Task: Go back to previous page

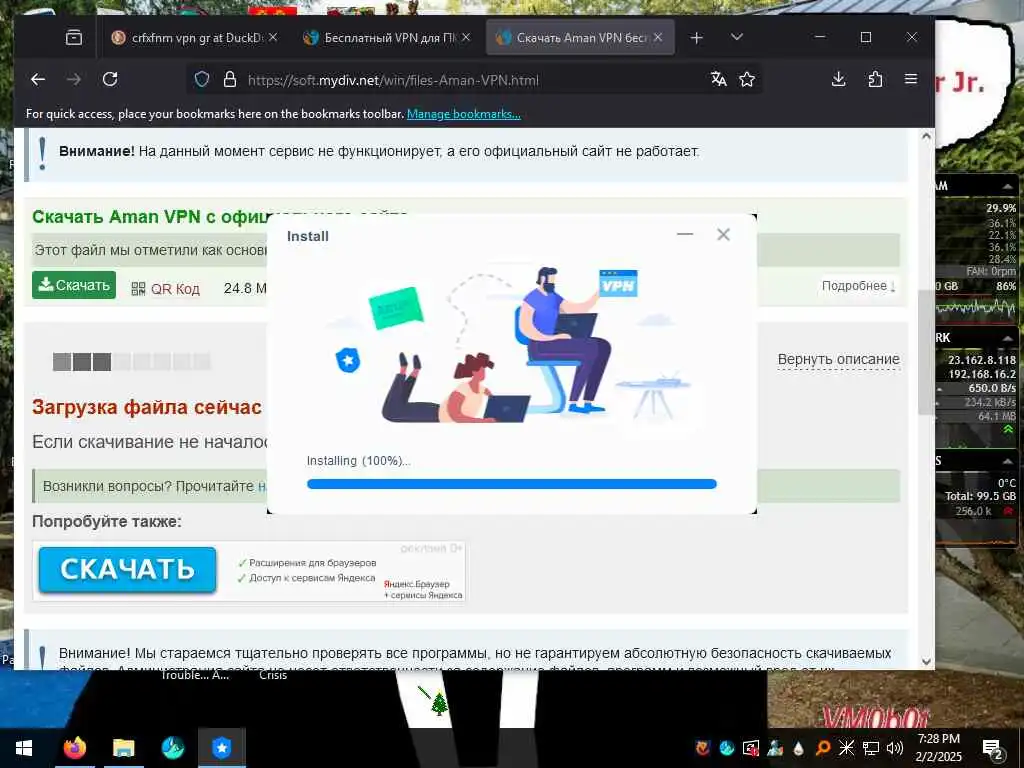Action: (38, 80)
